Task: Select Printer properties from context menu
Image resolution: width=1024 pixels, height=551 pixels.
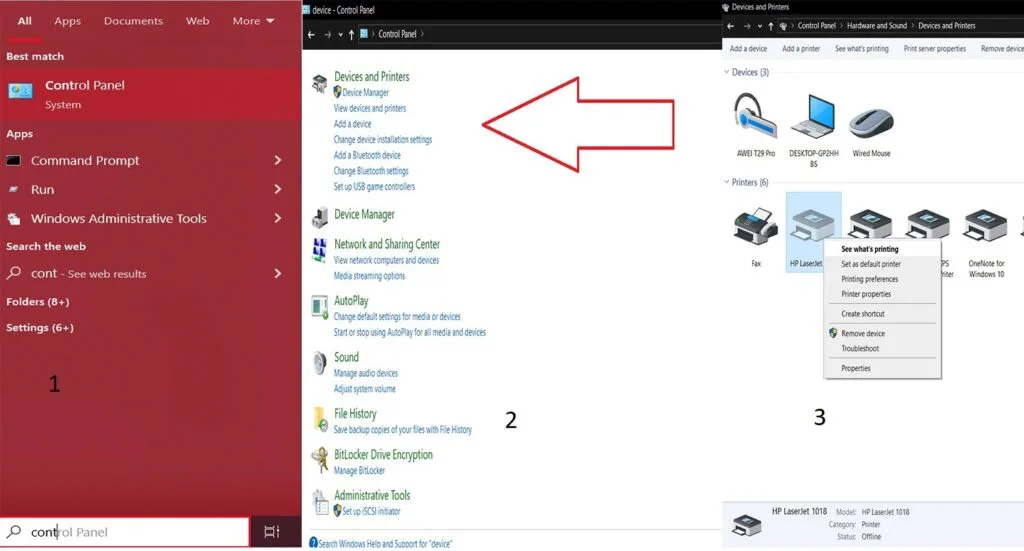Action: (x=865, y=294)
